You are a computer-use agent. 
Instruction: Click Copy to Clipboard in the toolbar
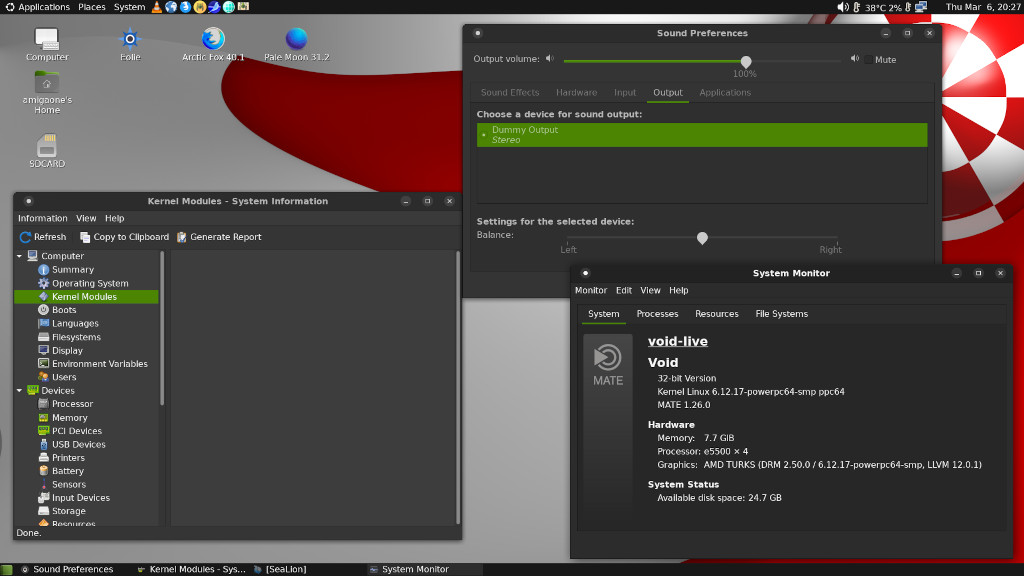(124, 237)
